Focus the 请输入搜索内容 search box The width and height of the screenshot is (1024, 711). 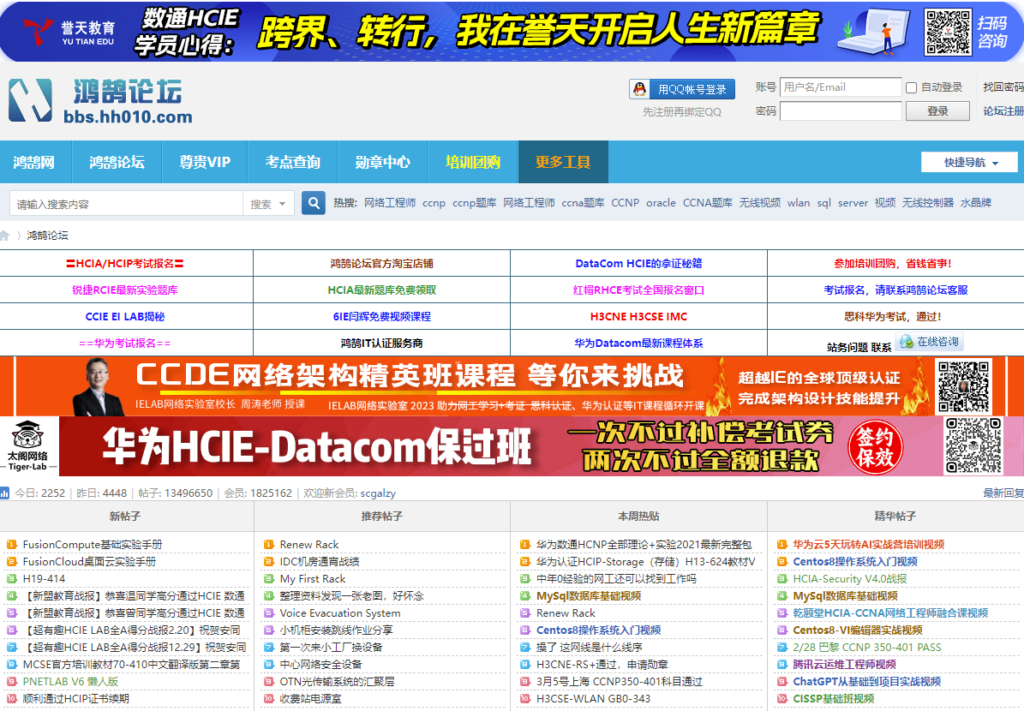(126, 204)
